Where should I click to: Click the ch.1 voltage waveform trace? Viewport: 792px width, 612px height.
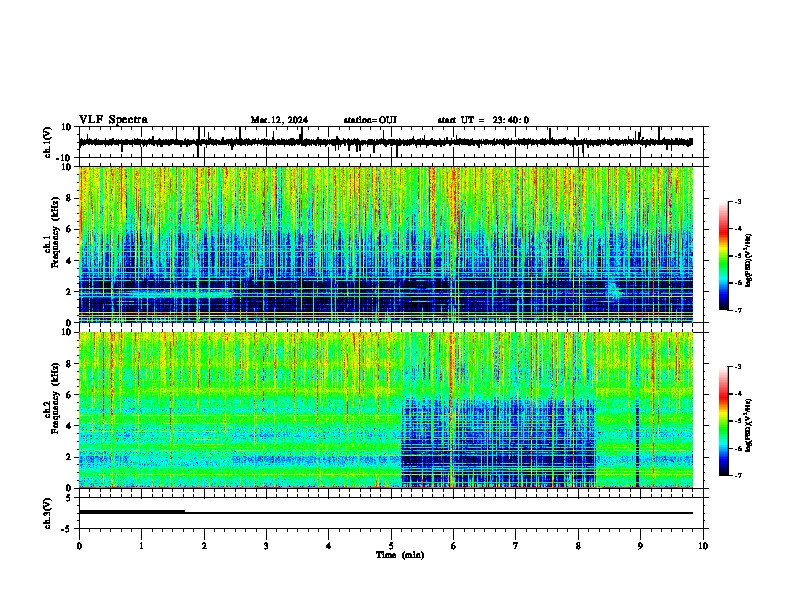tap(385, 142)
